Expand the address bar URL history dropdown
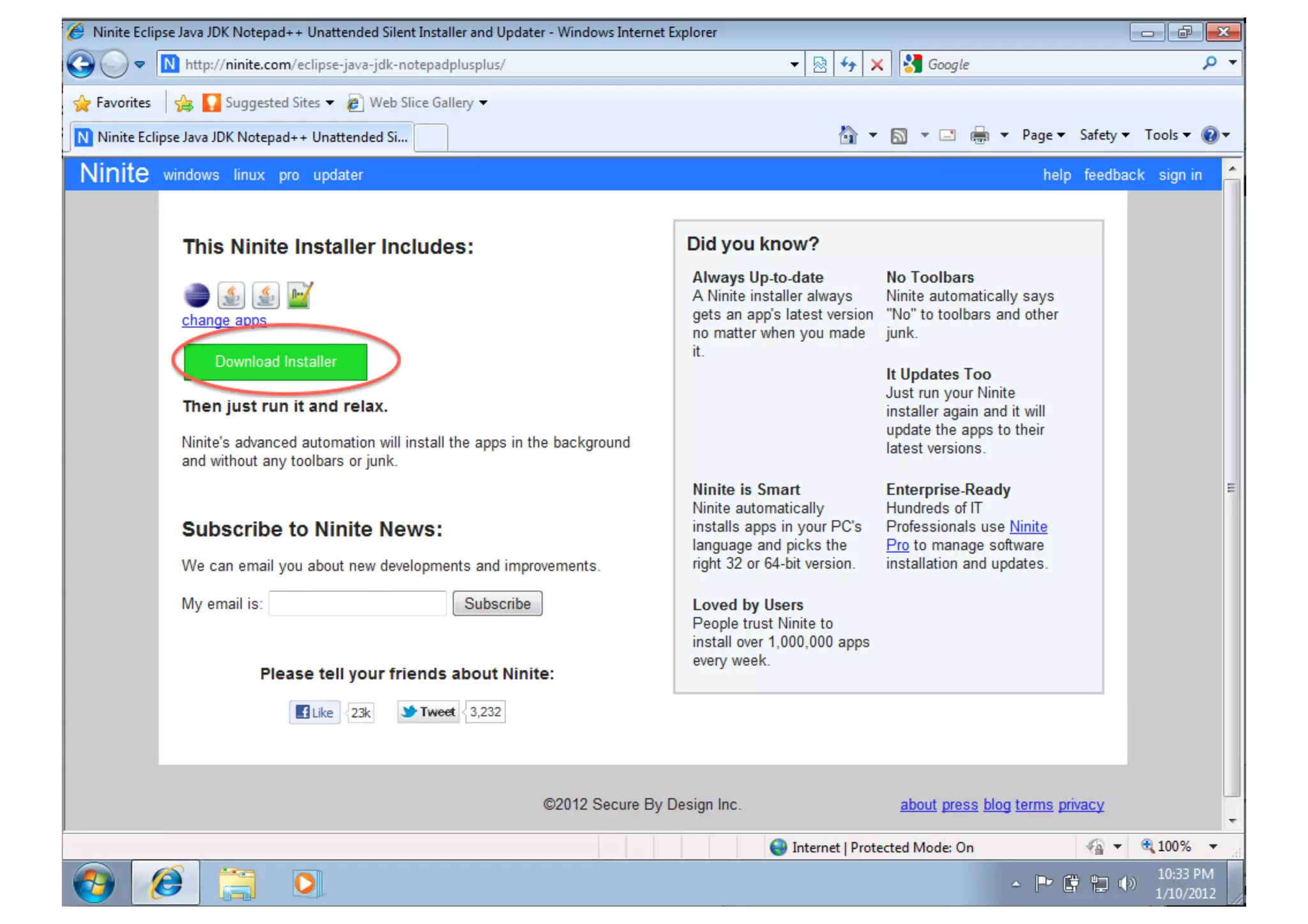 click(794, 64)
